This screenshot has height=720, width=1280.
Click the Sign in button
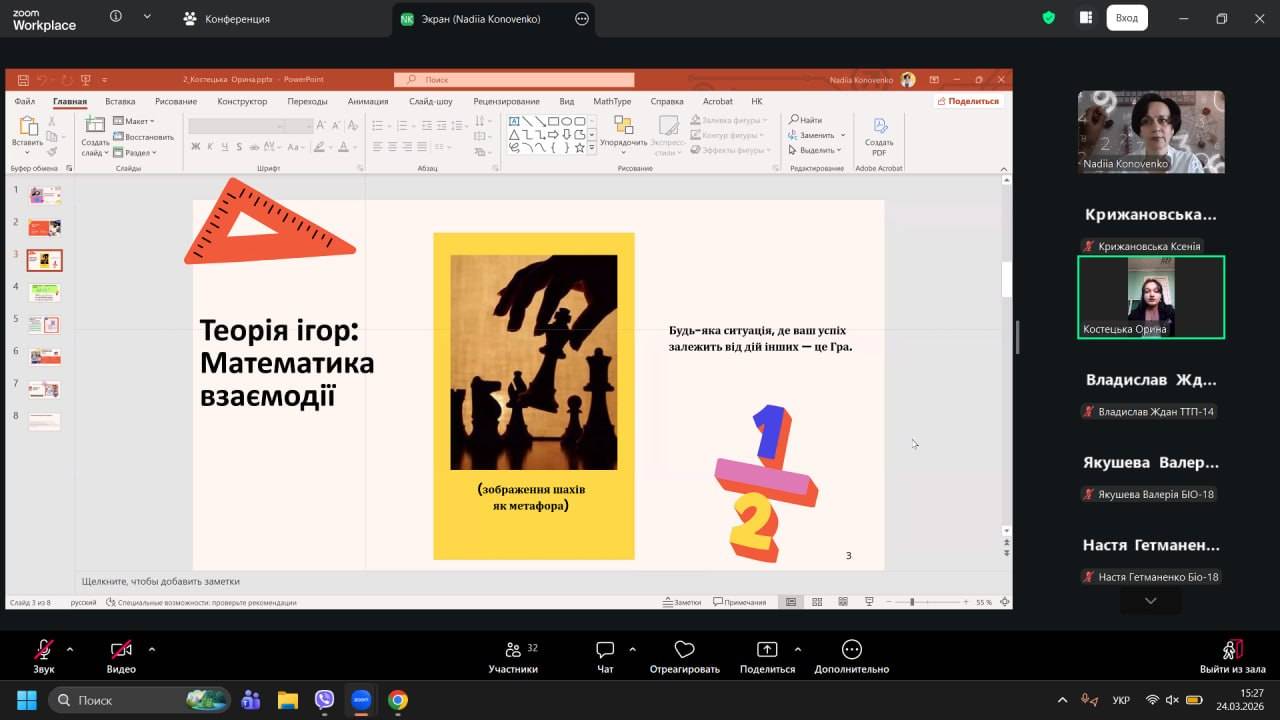pyautogui.click(x=1127, y=18)
